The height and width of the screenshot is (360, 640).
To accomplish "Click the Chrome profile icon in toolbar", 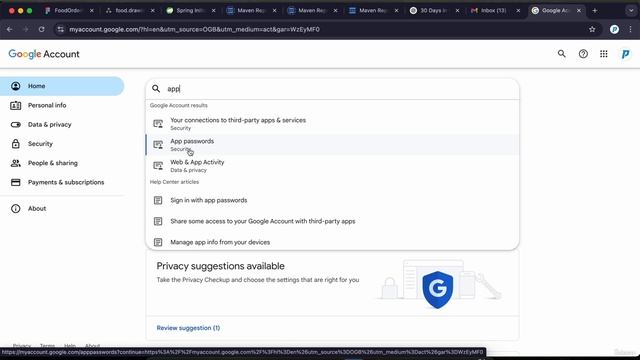I will [614, 29].
